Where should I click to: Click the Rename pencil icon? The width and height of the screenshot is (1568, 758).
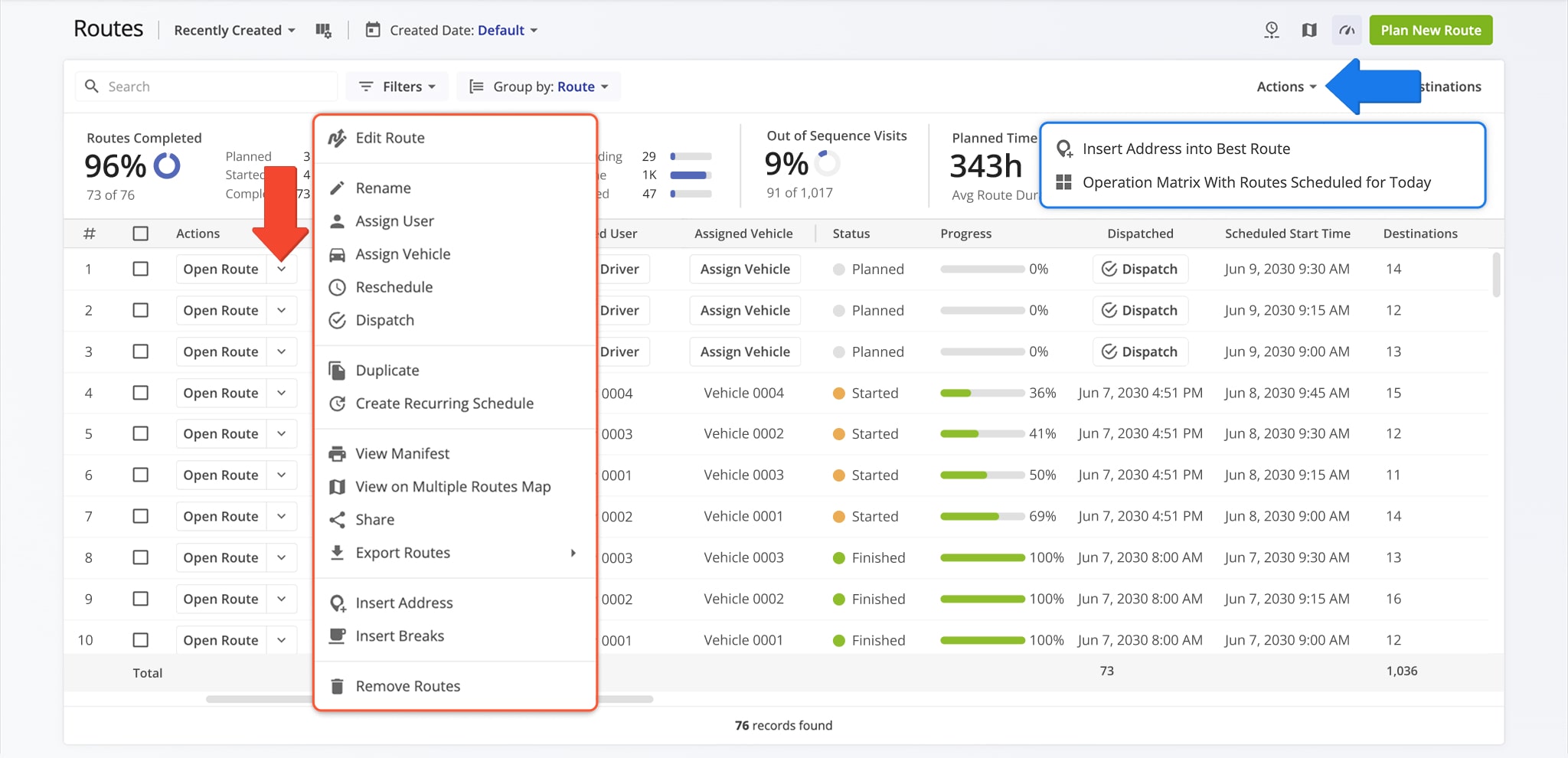pyautogui.click(x=337, y=188)
